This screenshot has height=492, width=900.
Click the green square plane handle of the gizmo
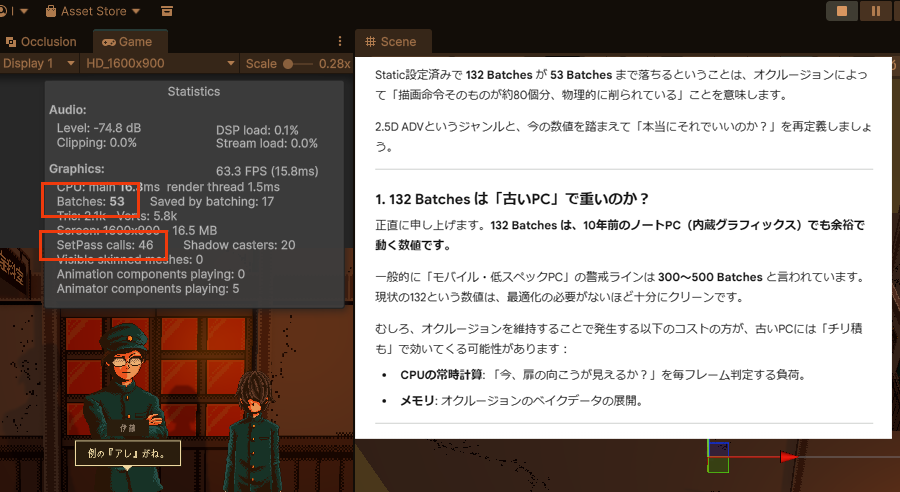click(x=718, y=465)
